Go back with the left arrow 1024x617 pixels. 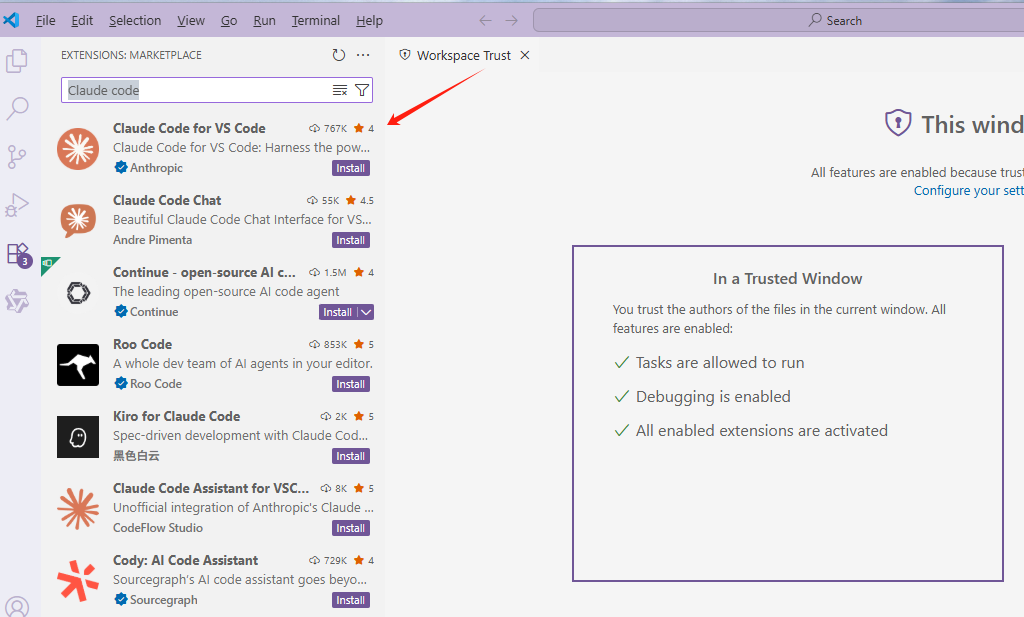coord(485,21)
